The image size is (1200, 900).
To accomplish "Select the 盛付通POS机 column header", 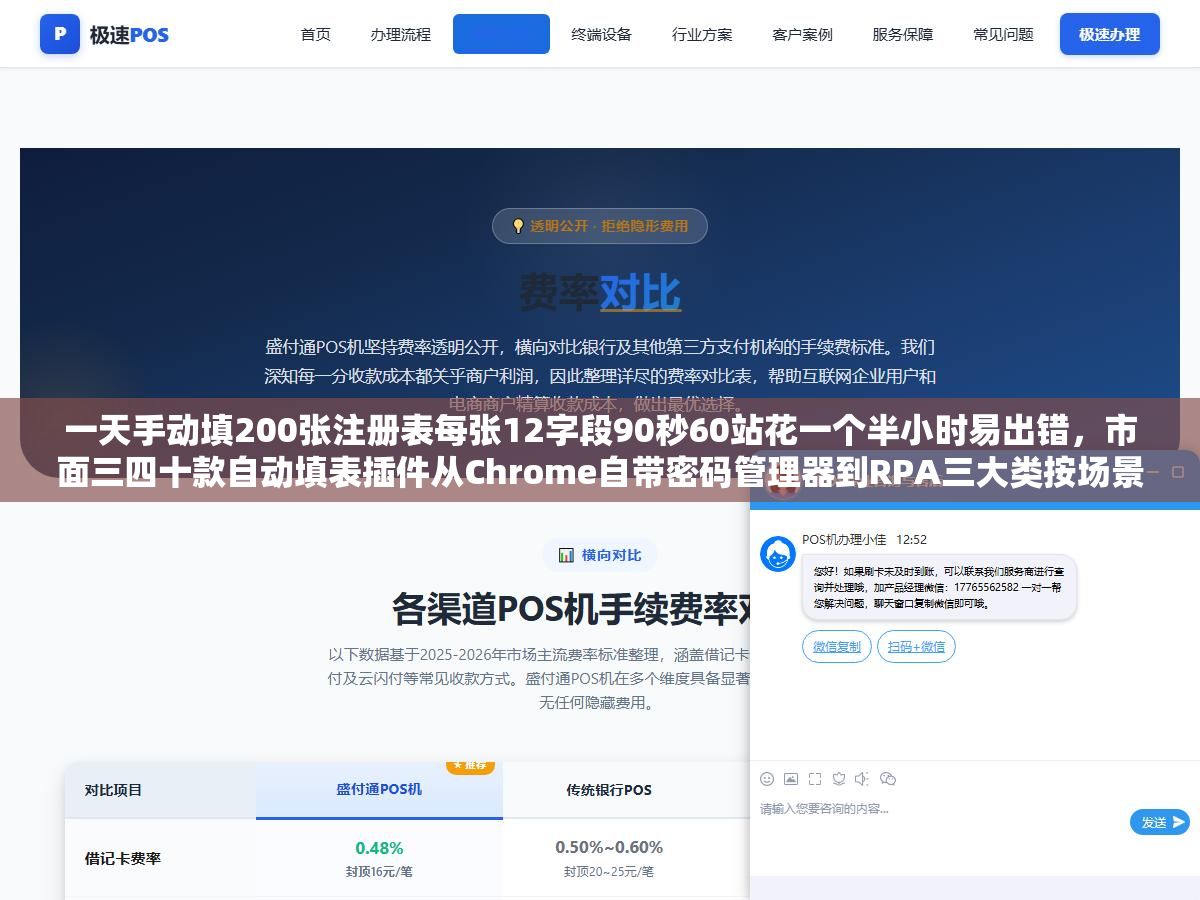I will point(379,789).
